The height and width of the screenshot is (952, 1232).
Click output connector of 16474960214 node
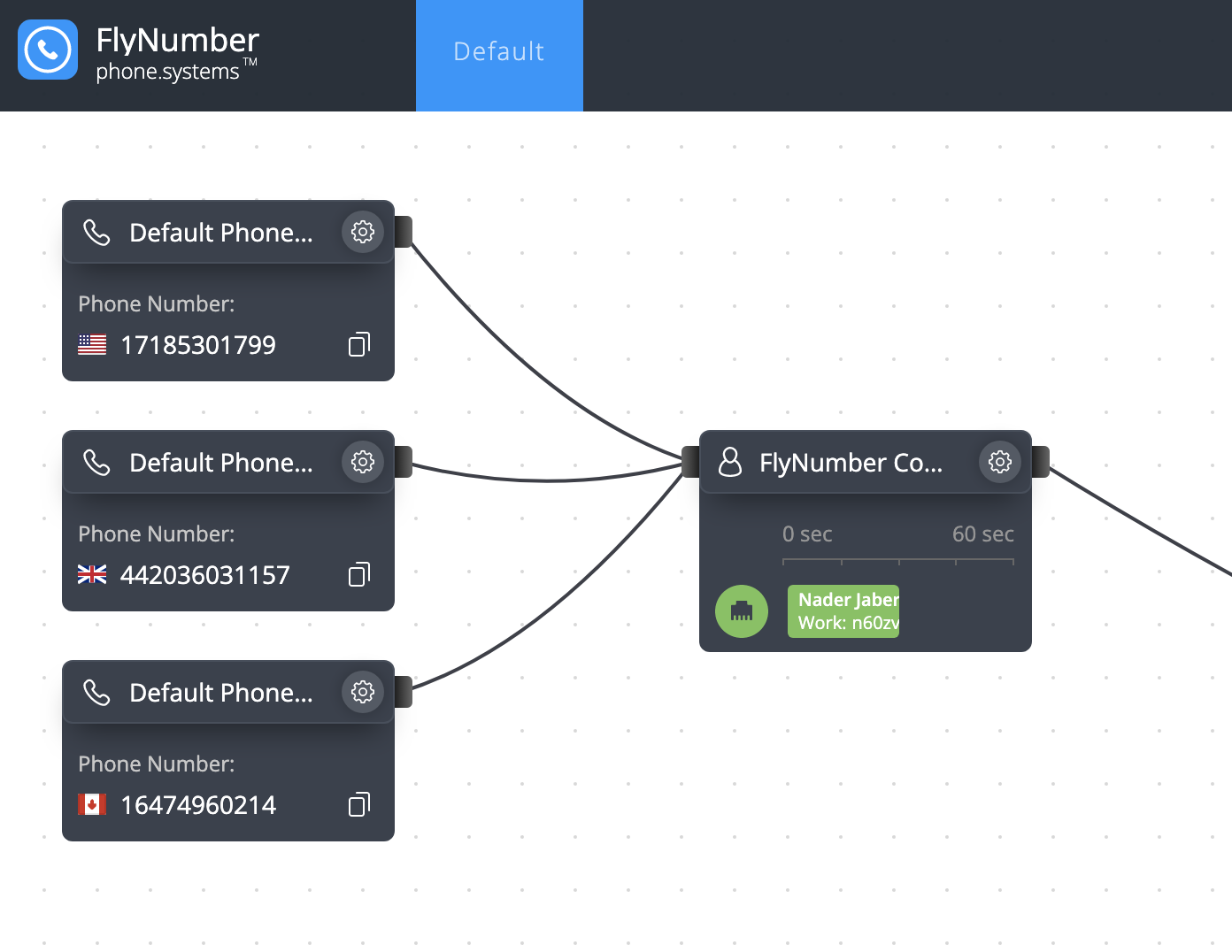(x=404, y=692)
